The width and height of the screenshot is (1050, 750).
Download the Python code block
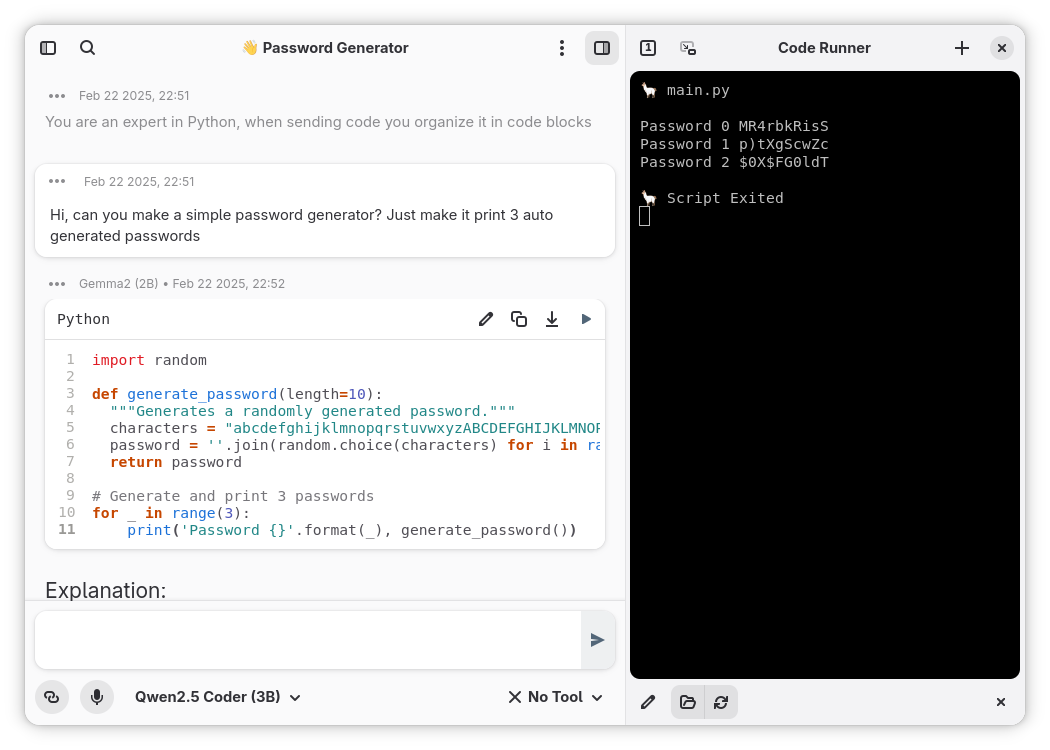552,319
